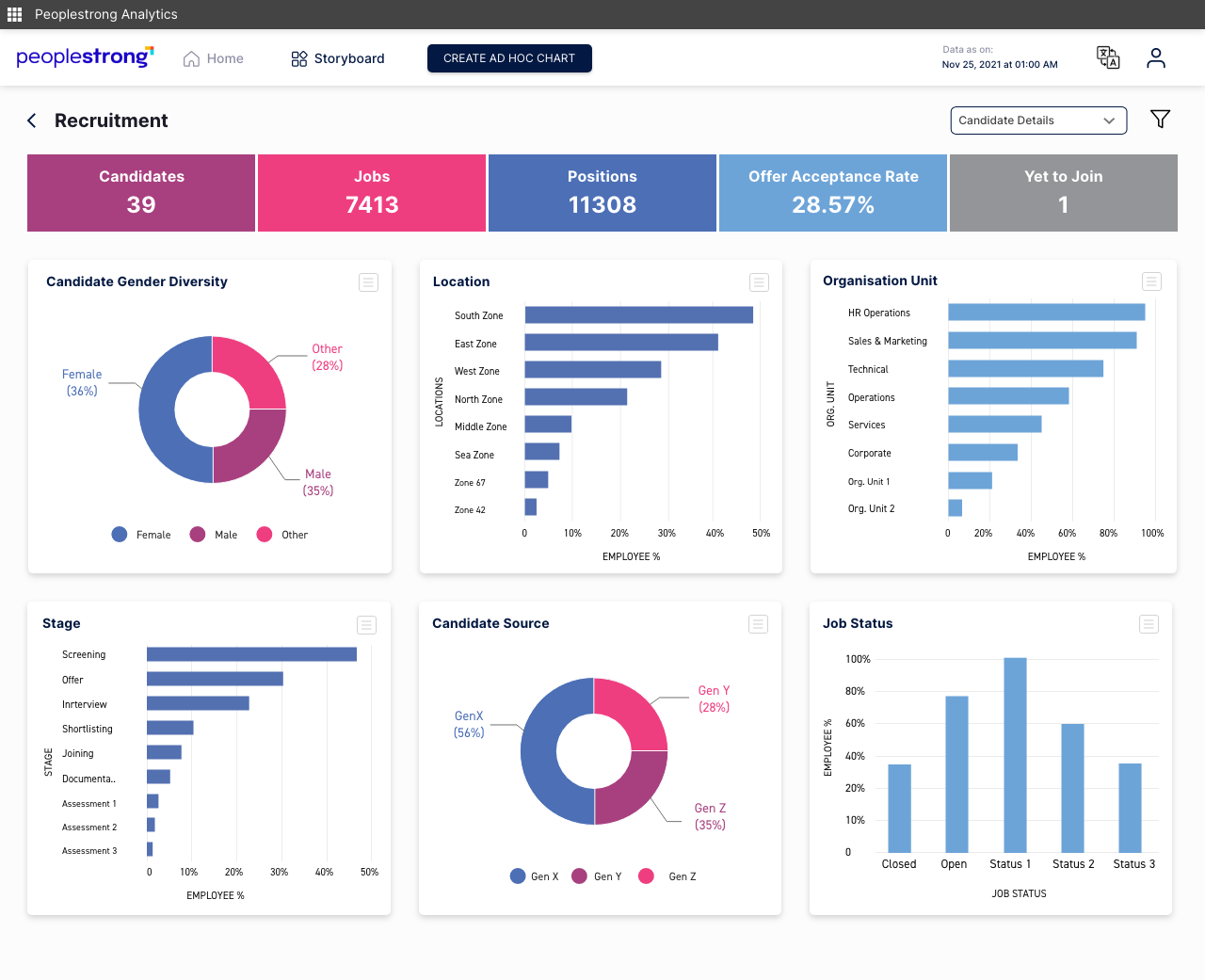Toggle the Female legend on gender diversity chart

click(140, 534)
